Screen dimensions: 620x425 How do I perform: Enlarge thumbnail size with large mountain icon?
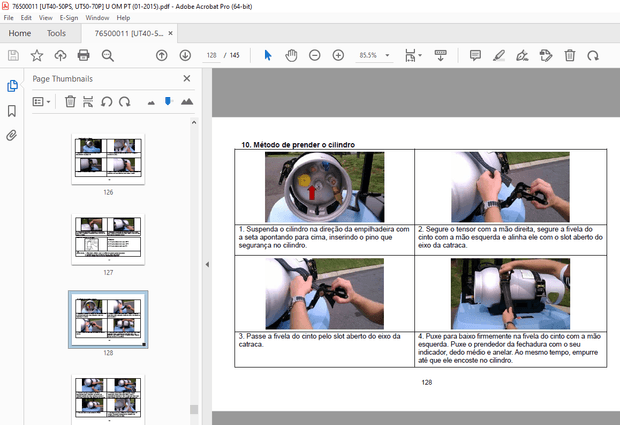187,102
